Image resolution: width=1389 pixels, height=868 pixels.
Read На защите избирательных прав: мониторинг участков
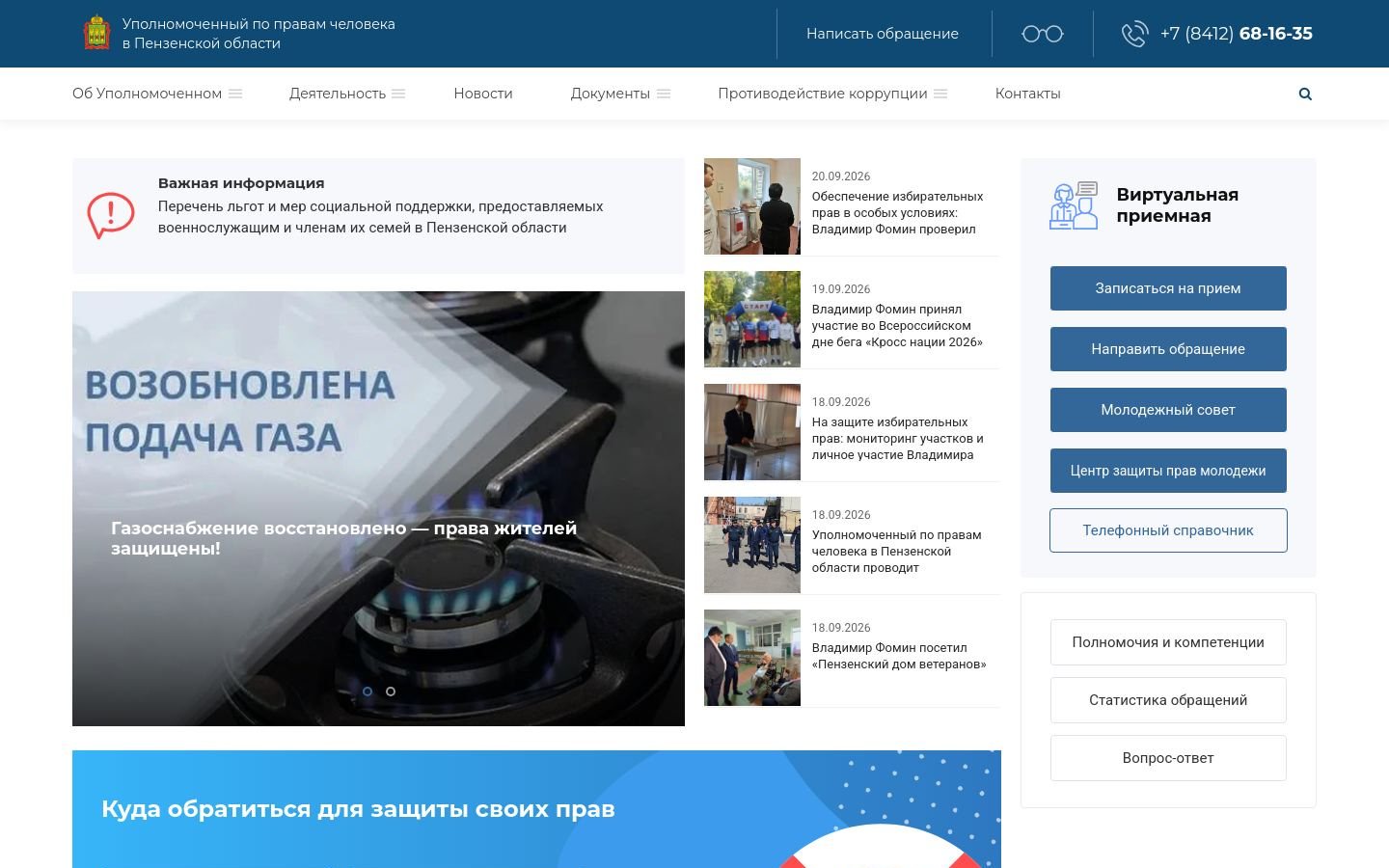[897, 439]
